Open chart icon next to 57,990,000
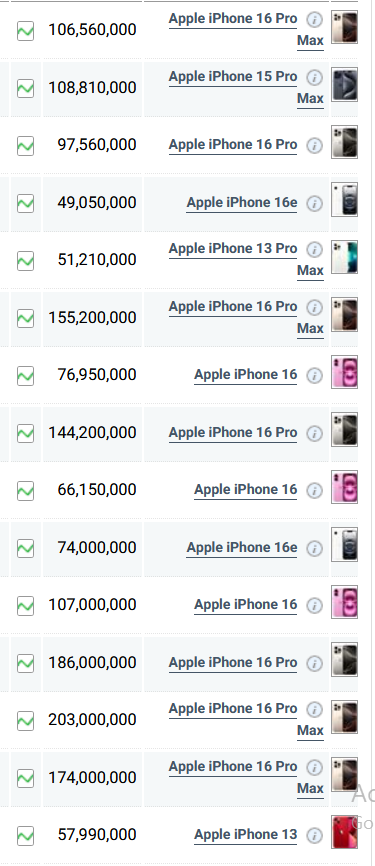This screenshot has height=866, width=375. click(25, 835)
